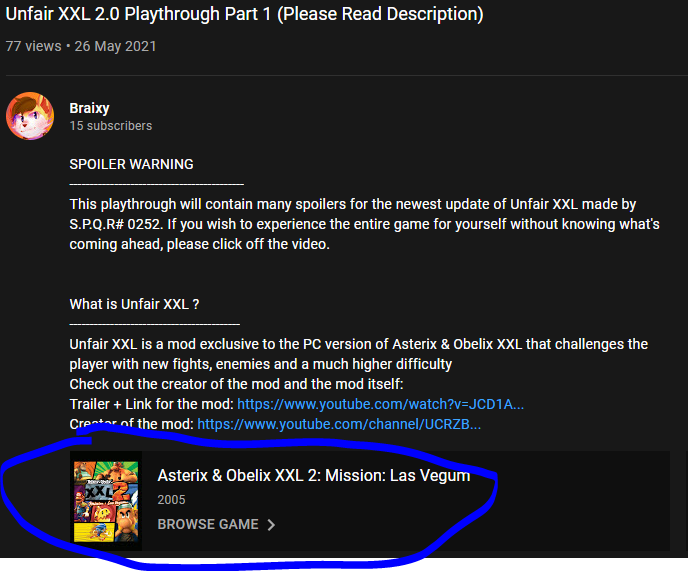Viewport: 688px width, 571px height.
Task: Click the SPOILER WARNING heading
Action: (x=131, y=164)
